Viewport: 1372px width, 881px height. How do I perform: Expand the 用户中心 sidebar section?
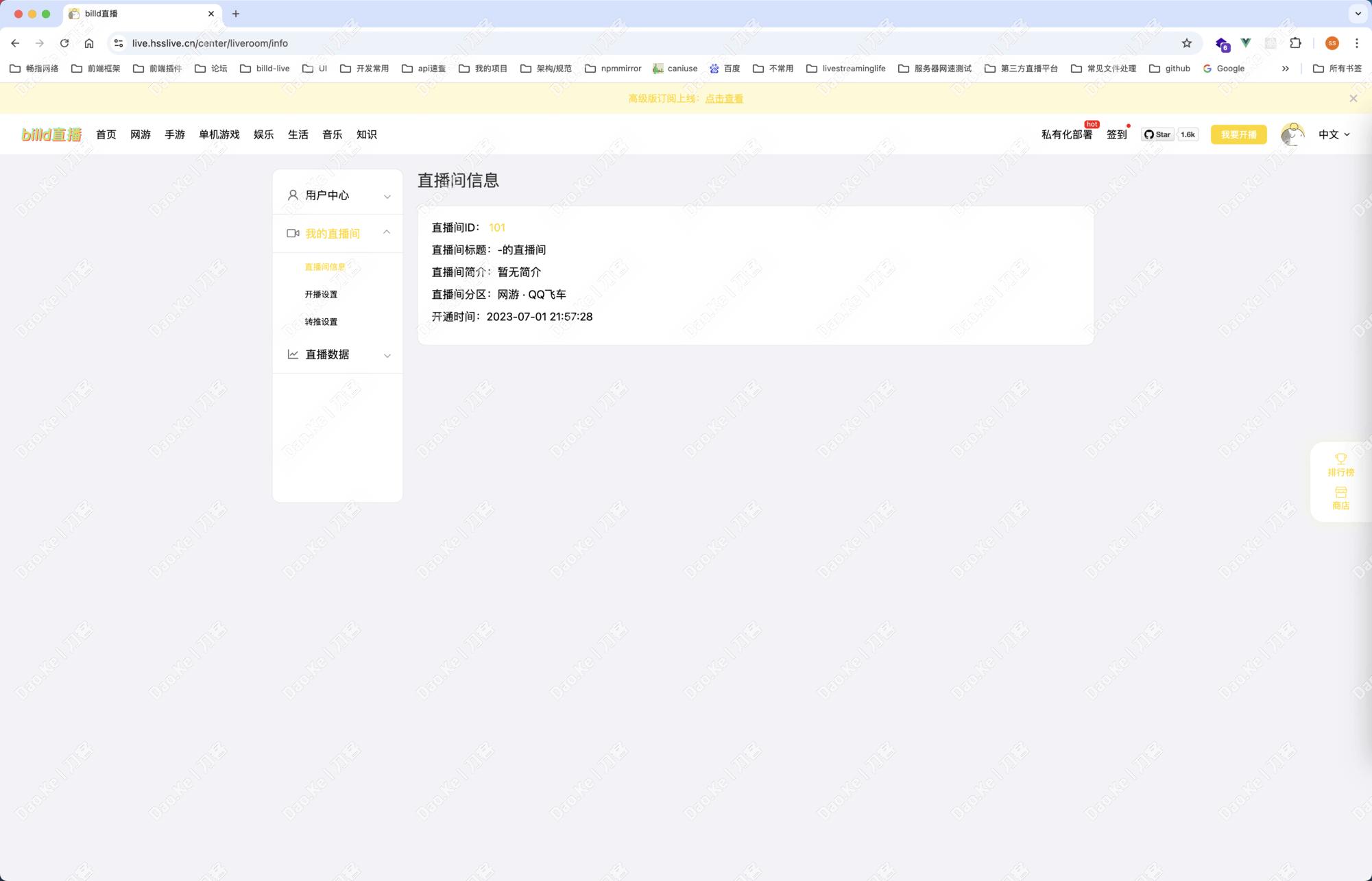point(337,195)
